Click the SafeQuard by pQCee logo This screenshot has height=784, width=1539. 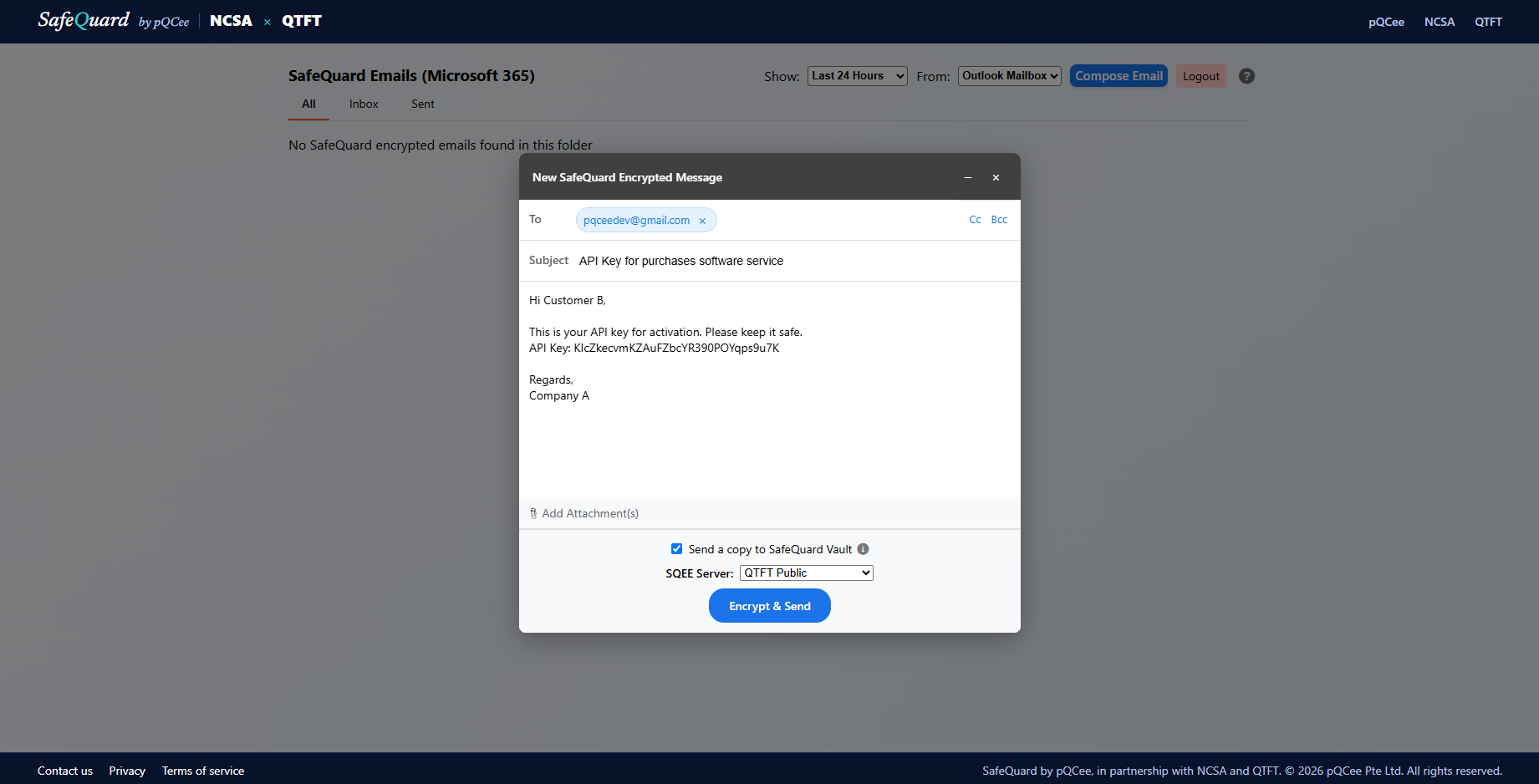[114, 20]
